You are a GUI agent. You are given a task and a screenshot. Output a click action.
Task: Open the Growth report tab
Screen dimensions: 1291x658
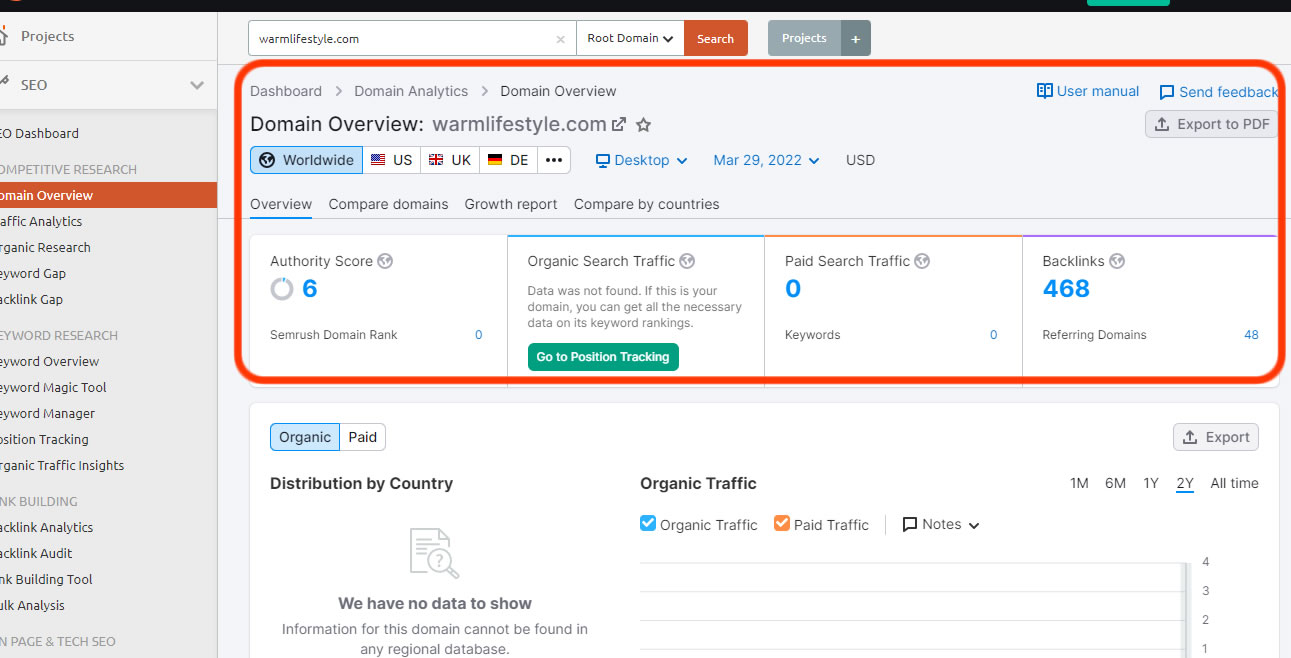(511, 204)
